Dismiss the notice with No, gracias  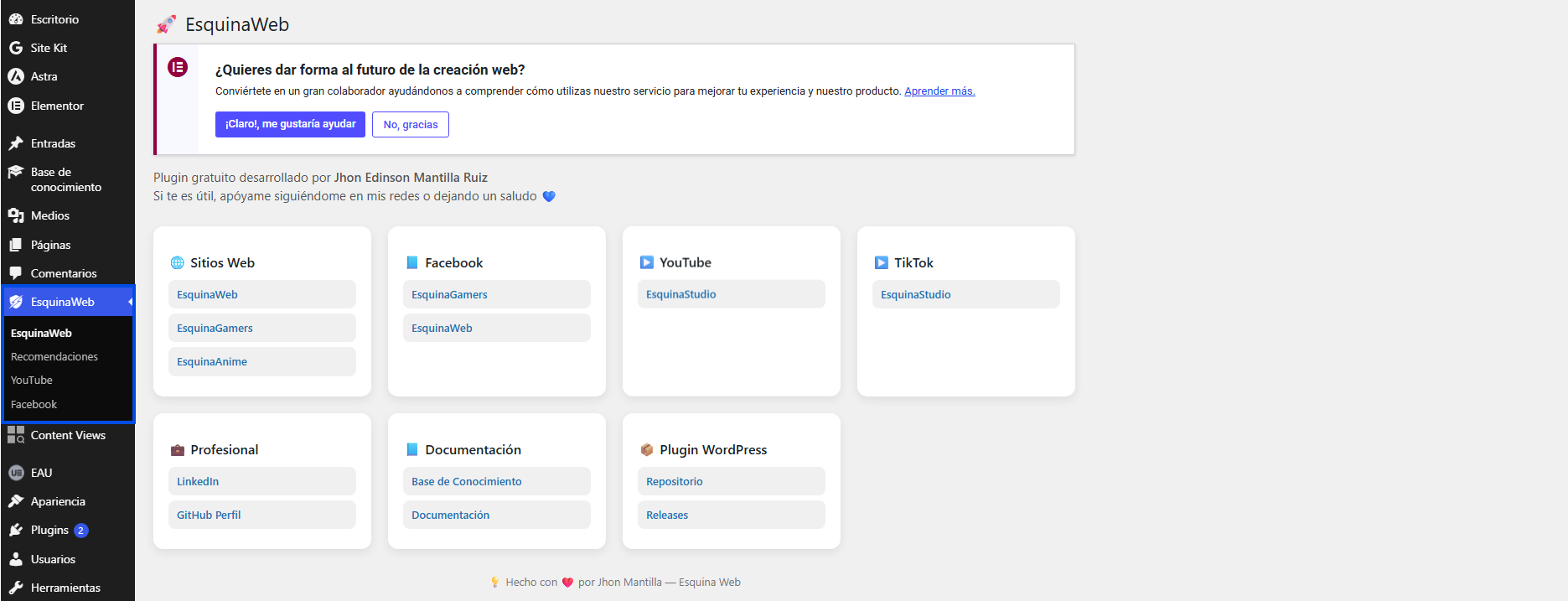coord(411,124)
